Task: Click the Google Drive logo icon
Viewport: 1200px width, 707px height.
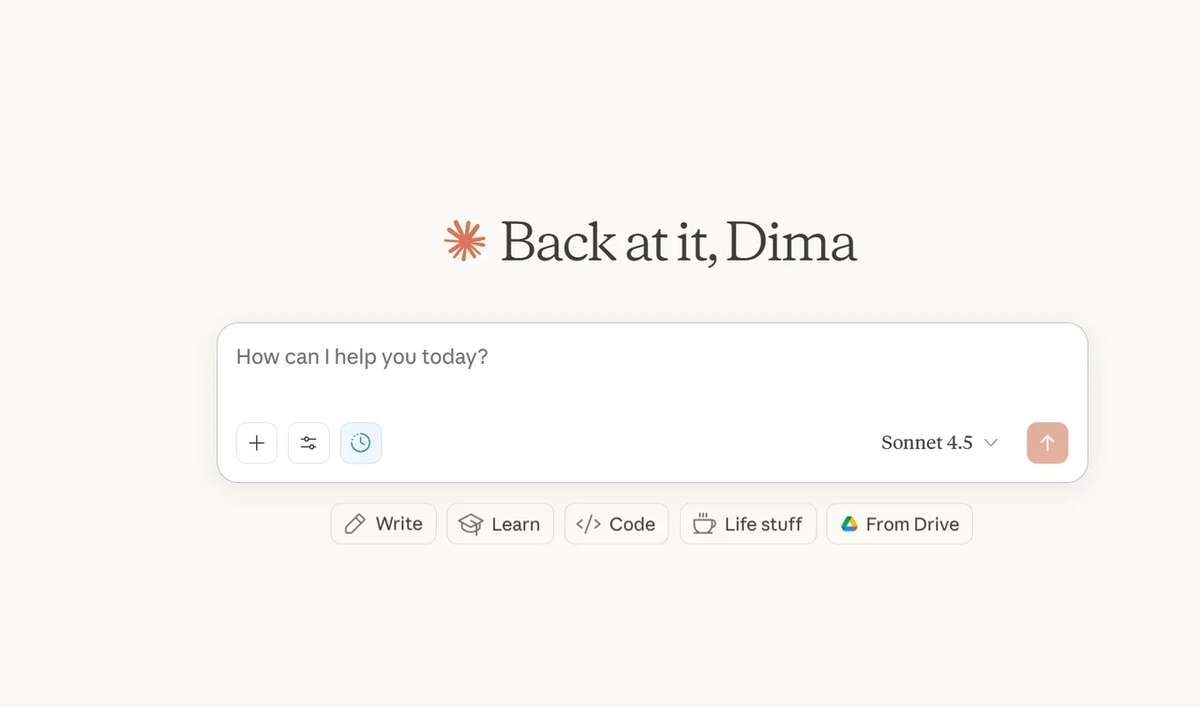Action: [x=849, y=524]
